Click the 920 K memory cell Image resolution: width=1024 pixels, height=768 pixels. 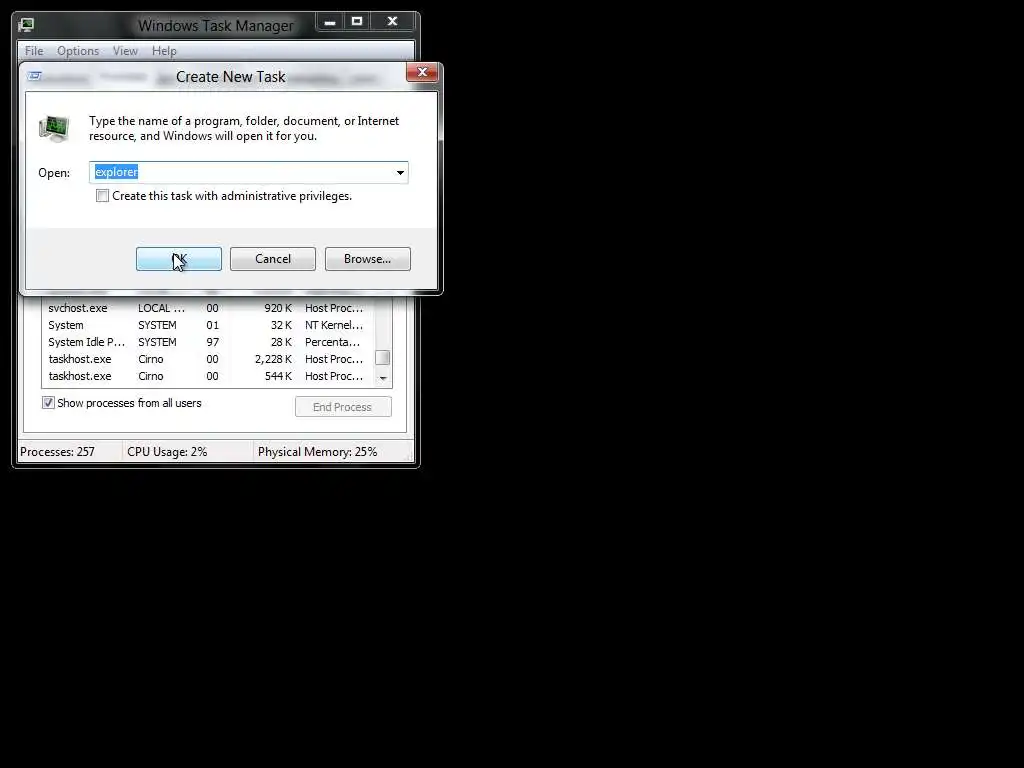[x=278, y=308]
